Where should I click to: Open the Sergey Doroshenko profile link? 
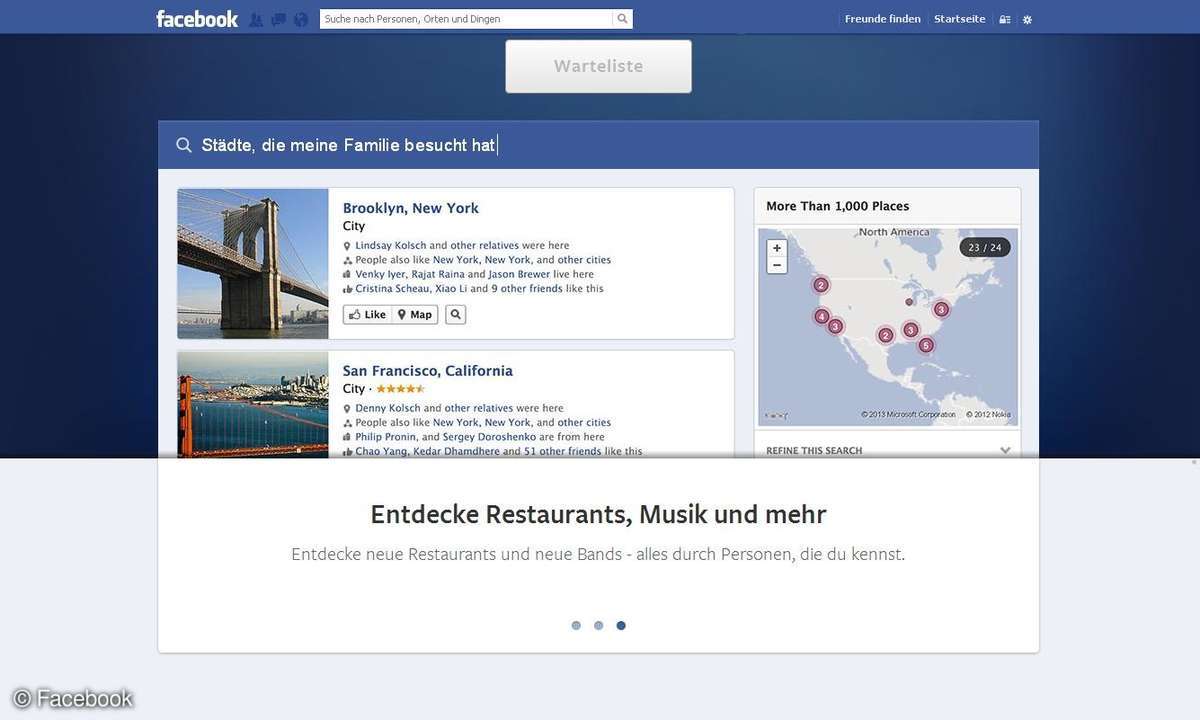490,437
